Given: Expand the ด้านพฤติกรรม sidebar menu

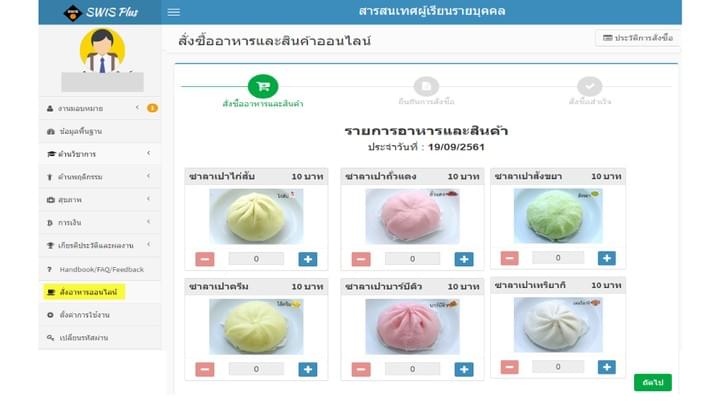Looking at the screenshot, I should pos(100,177).
